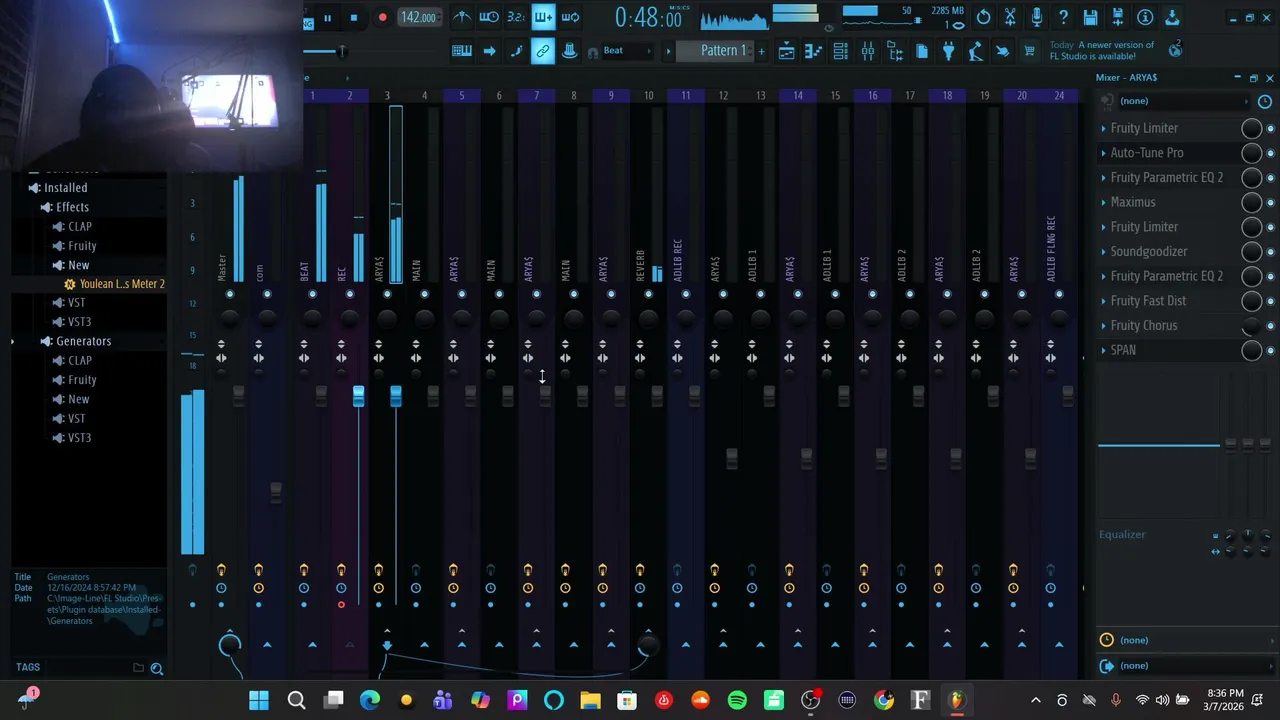Toggle the highlighted multilink to controllers icon

coord(542,51)
